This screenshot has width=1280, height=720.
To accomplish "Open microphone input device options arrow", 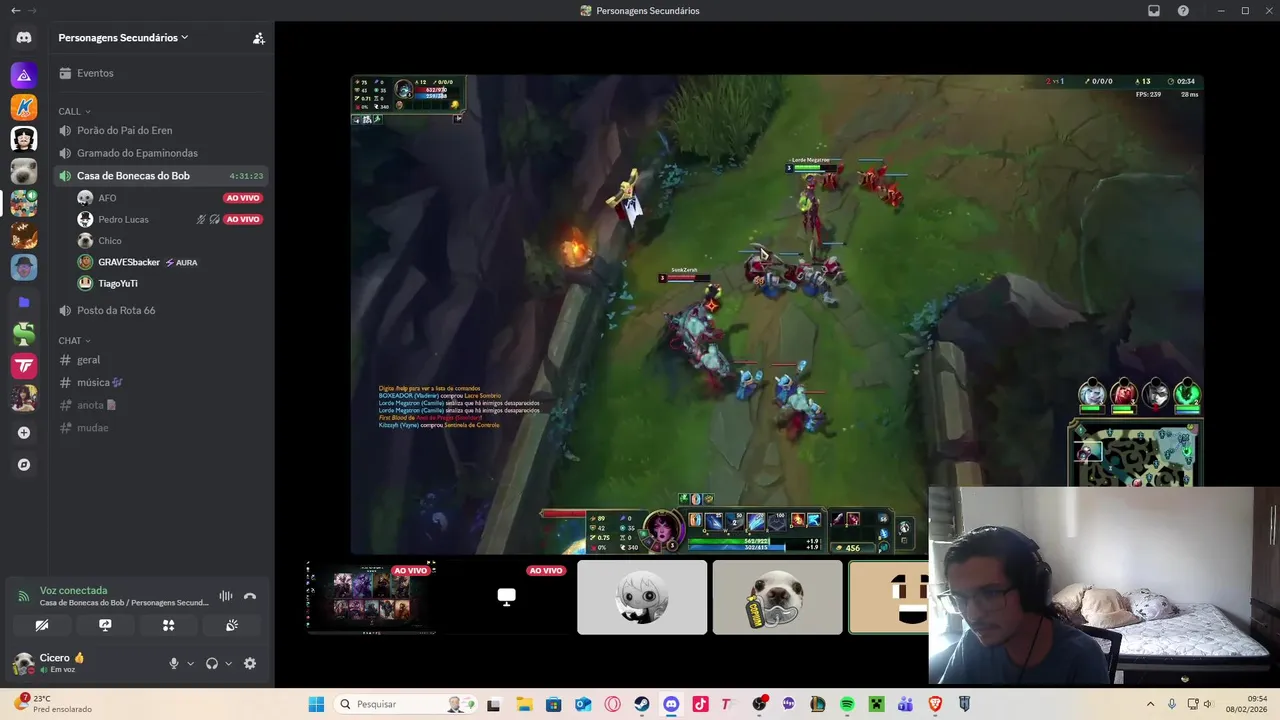I will [x=190, y=663].
